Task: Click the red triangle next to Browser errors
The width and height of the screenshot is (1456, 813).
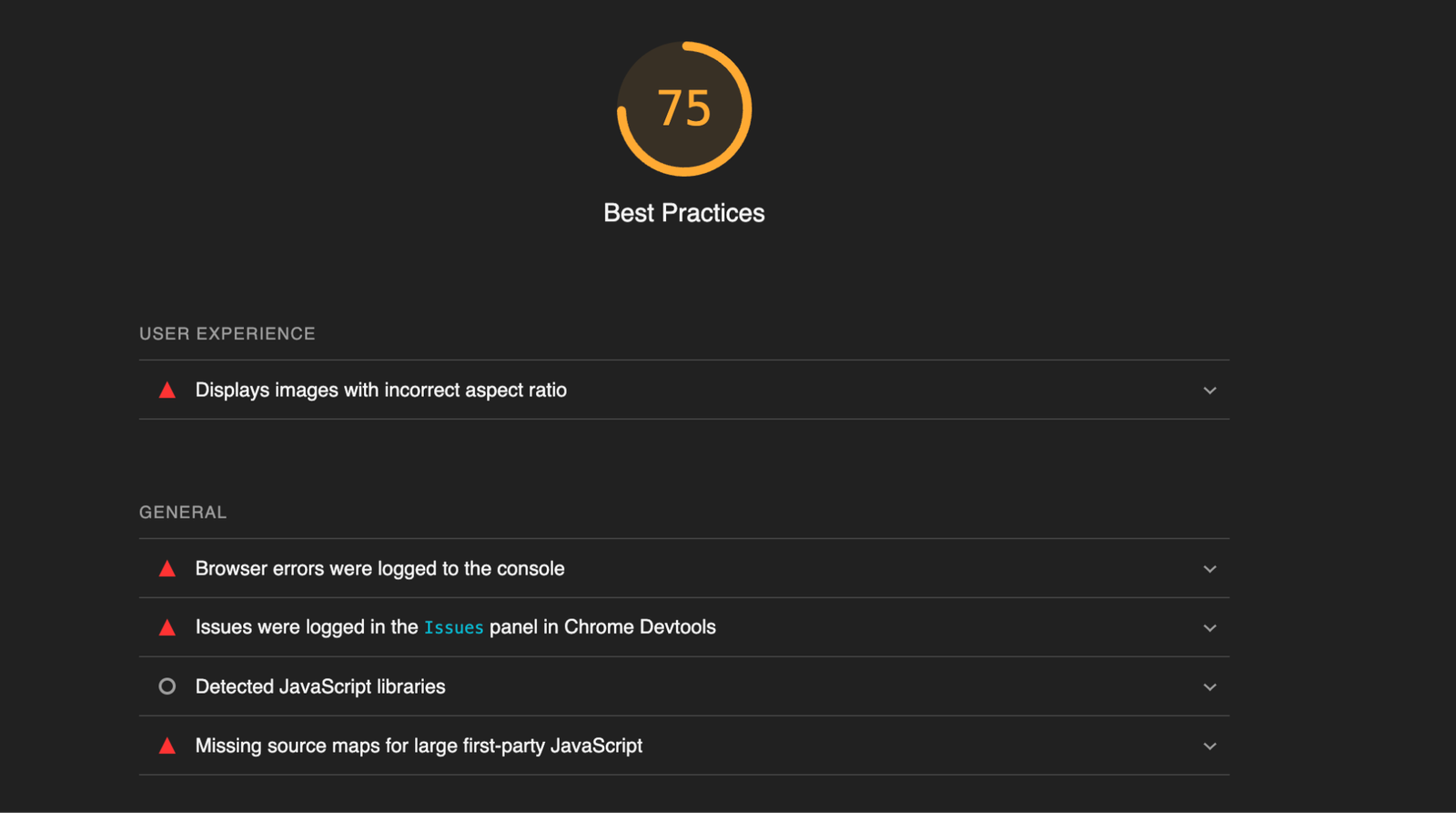Action: pos(167,569)
